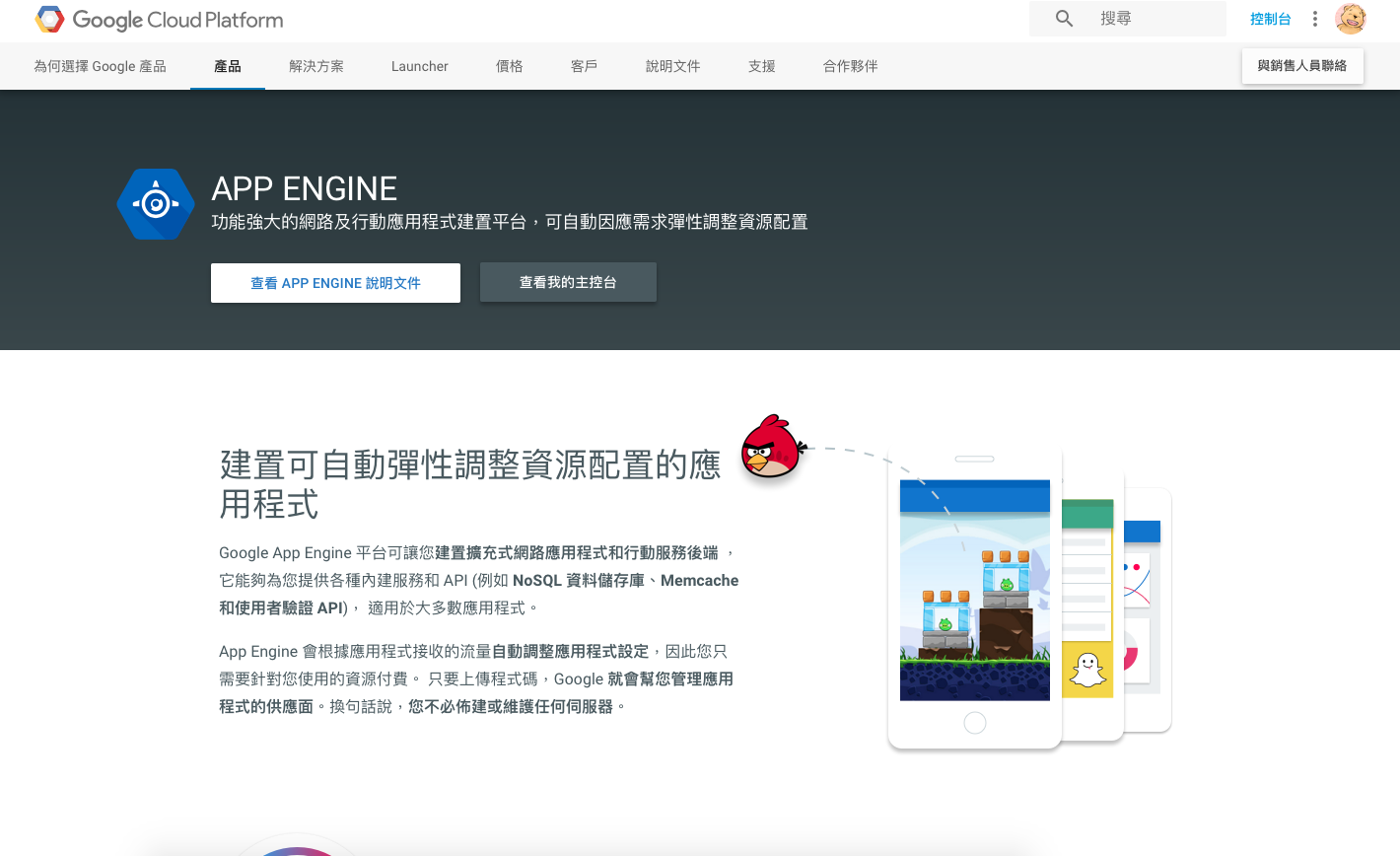Click the Google Cloud Platform hexagon logo
This screenshot has height=856, width=1400.
(49, 19)
